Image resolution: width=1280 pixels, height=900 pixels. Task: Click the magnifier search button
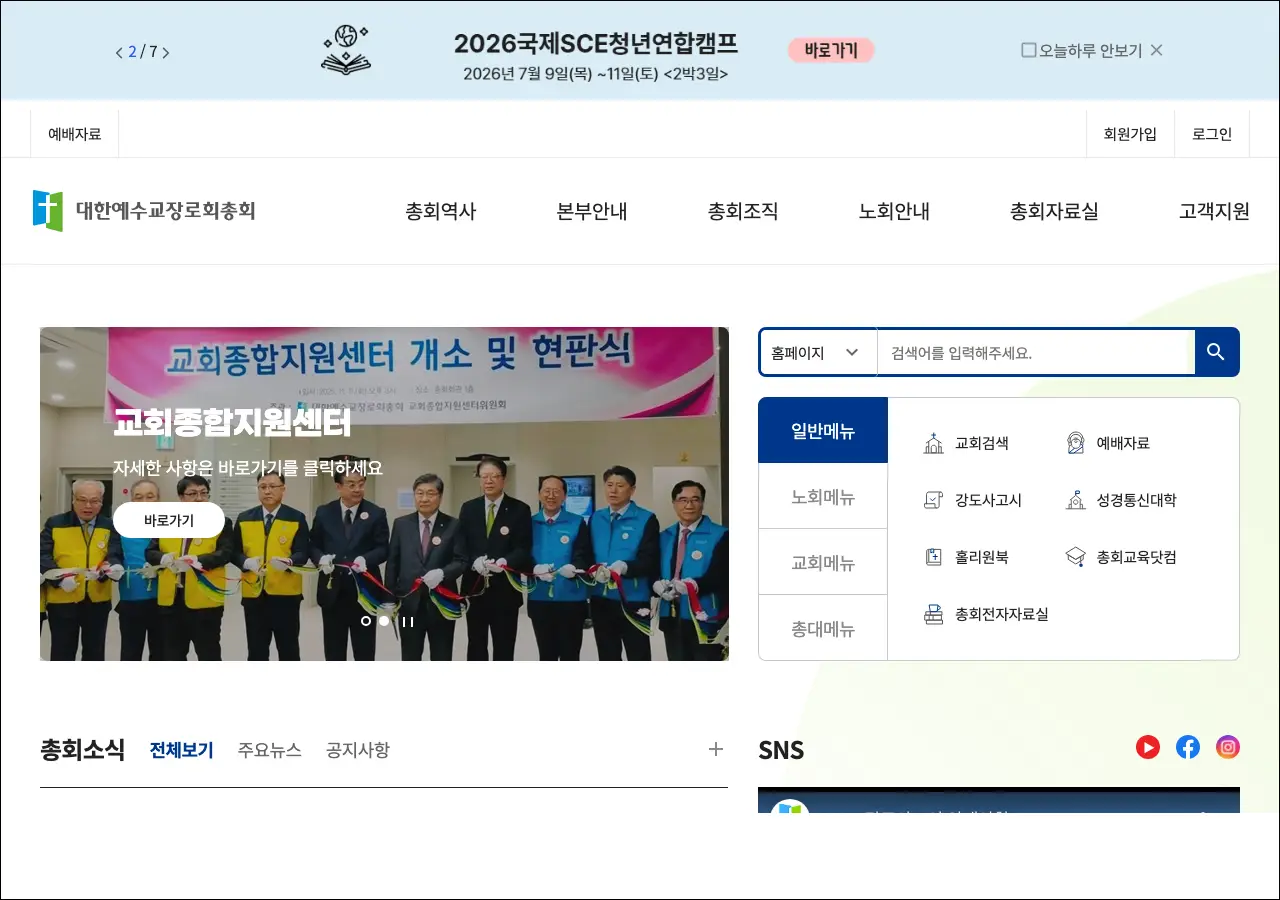click(x=1216, y=352)
